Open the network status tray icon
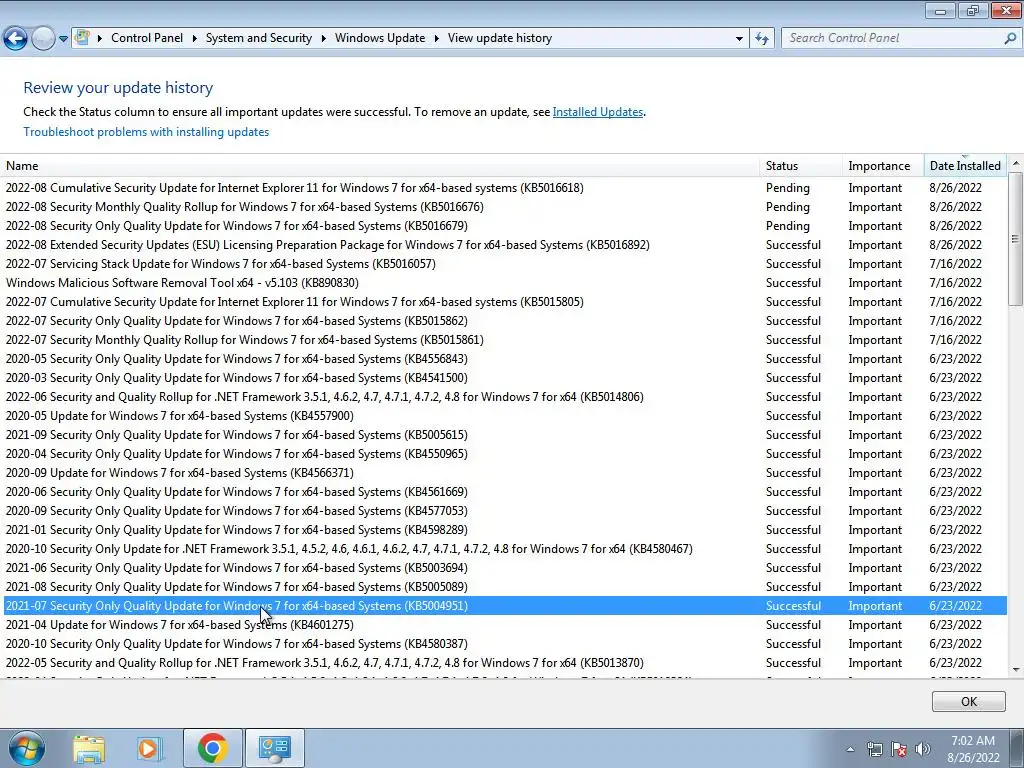This screenshot has width=1024, height=768. 874,749
